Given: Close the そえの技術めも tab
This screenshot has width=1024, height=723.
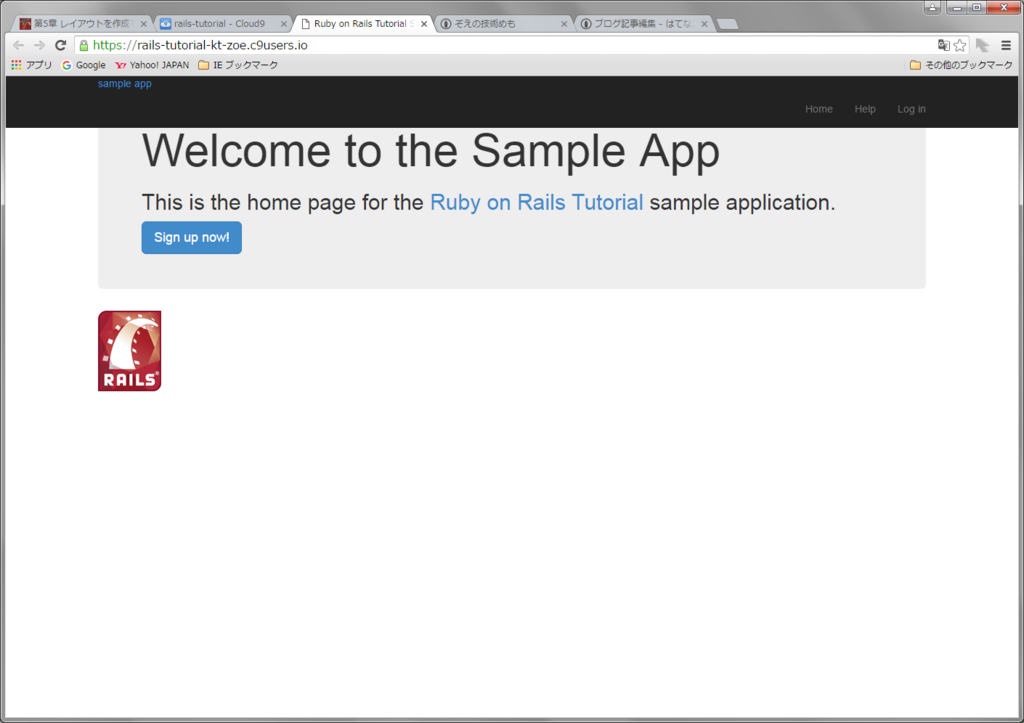Looking at the screenshot, I should (564, 24).
